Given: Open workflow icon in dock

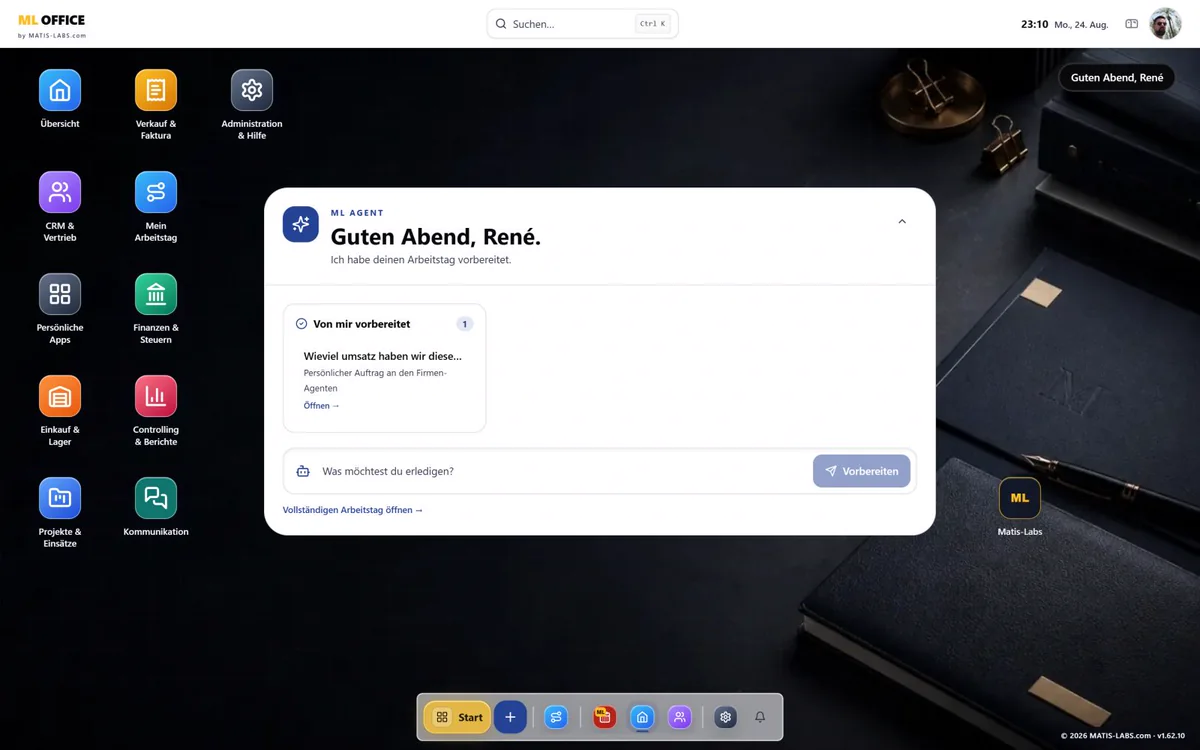Looking at the screenshot, I should click(556, 717).
